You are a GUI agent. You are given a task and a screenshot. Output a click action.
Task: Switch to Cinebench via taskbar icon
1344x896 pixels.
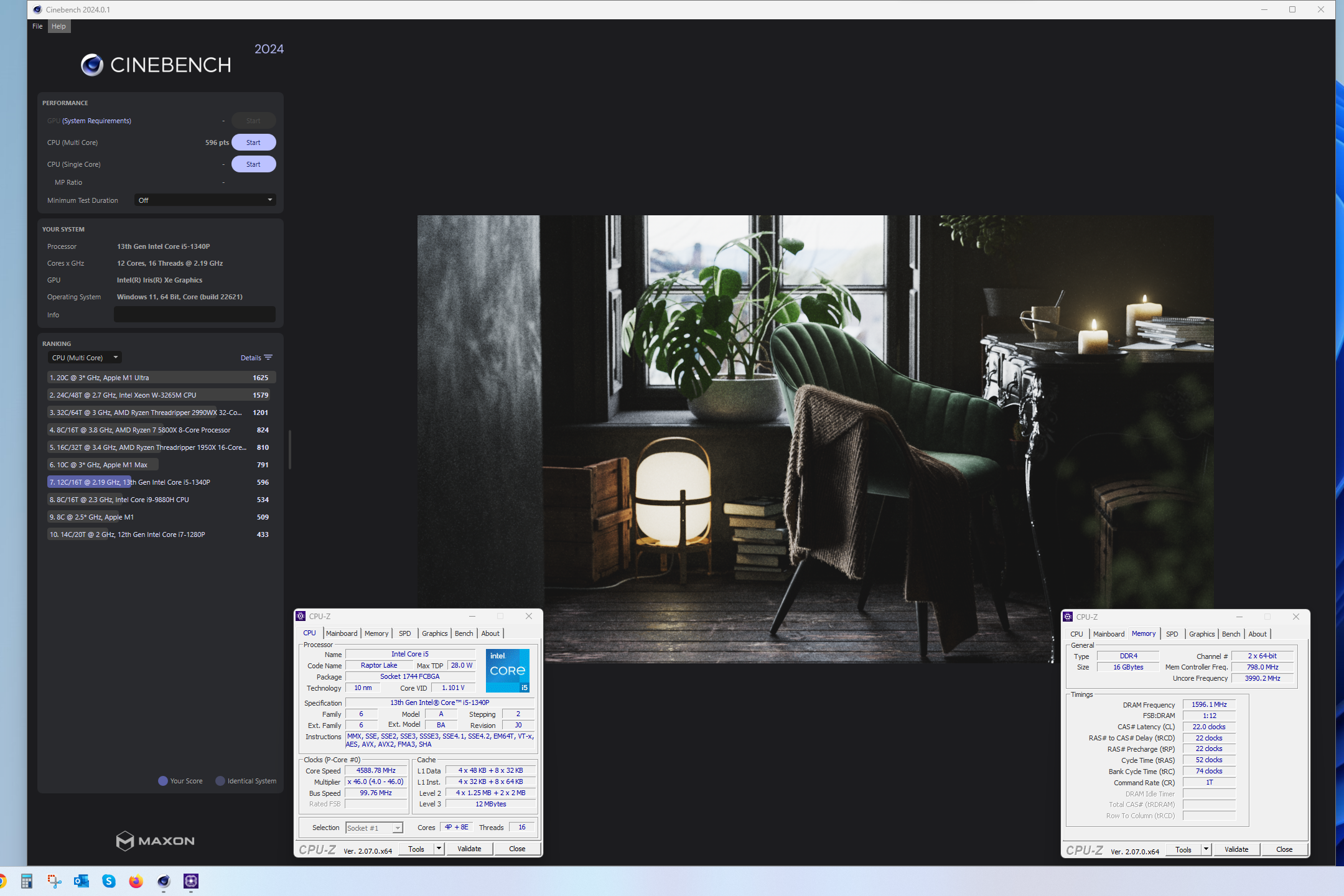(x=164, y=881)
